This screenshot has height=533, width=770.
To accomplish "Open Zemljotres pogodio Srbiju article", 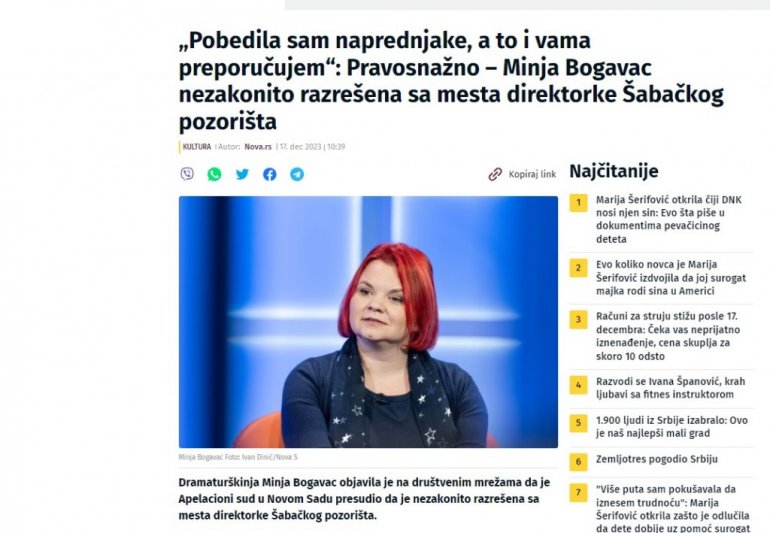I will click(657, 459).
